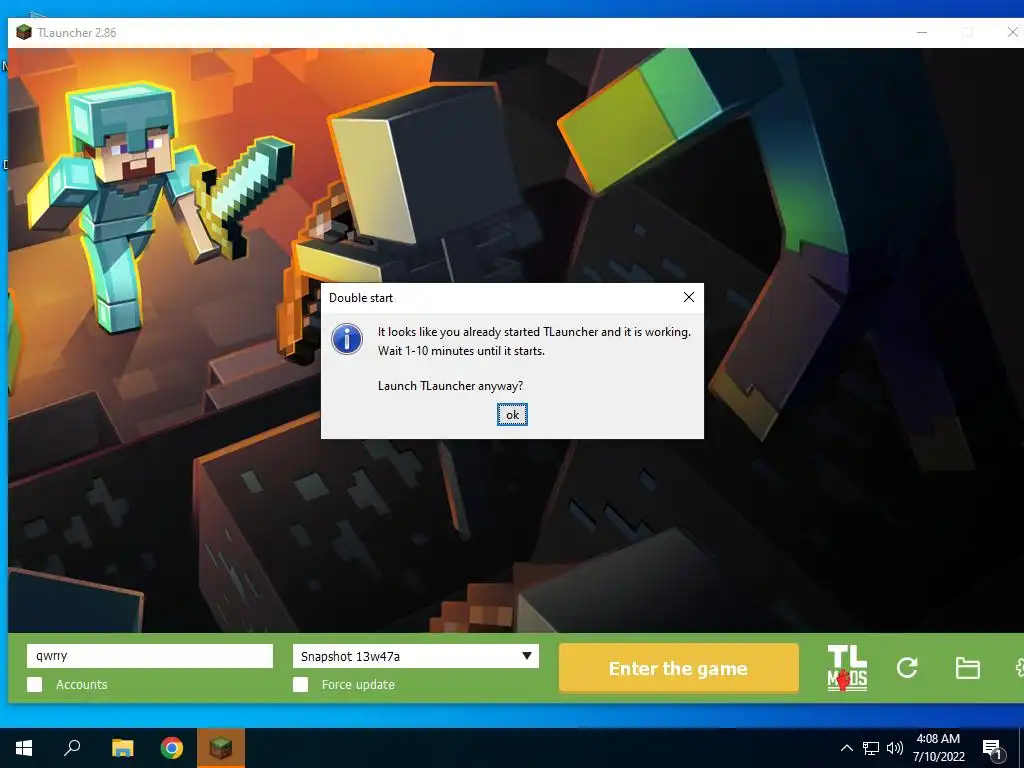Open File Explorer from the taskbar
The width and height of the screenshot is (1024, 768).
122,748
